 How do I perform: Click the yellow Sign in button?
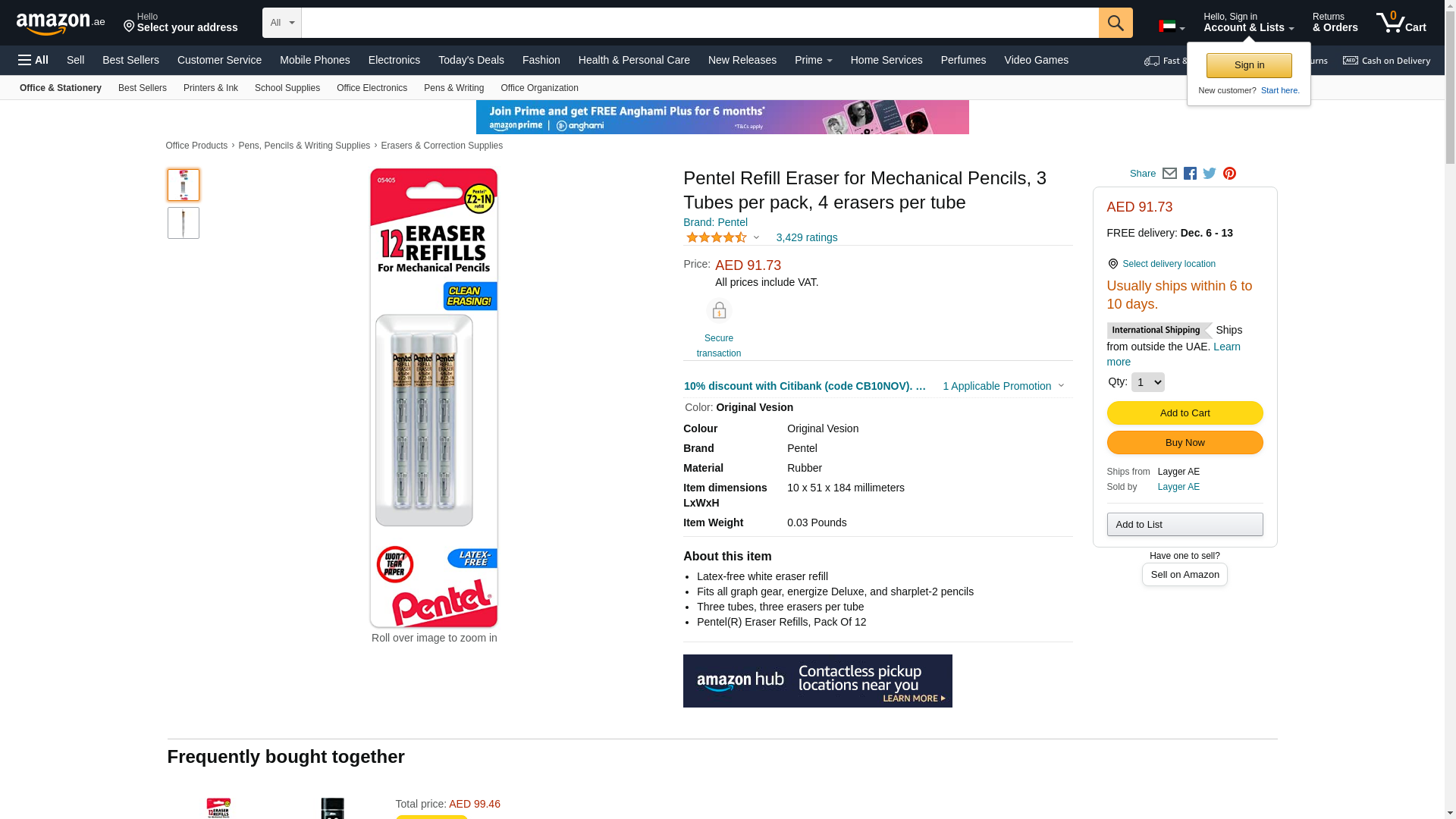coord(1249,65)
